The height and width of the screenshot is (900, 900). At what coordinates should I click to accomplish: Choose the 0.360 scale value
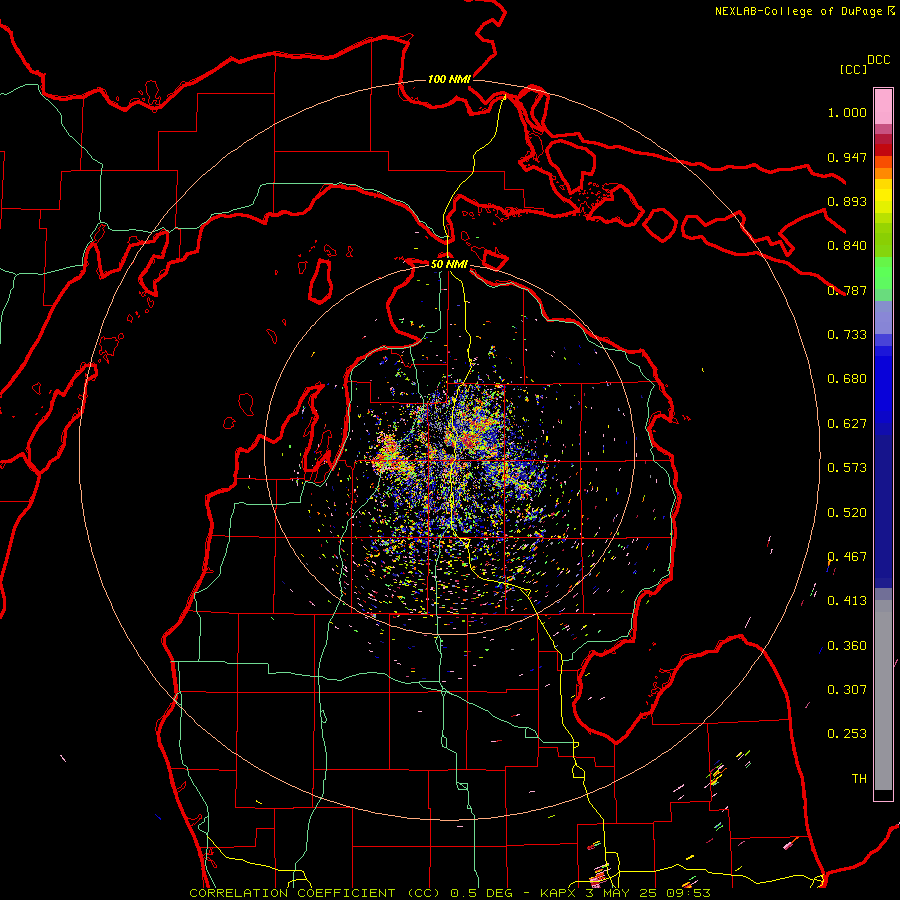[x=847, y=646]
